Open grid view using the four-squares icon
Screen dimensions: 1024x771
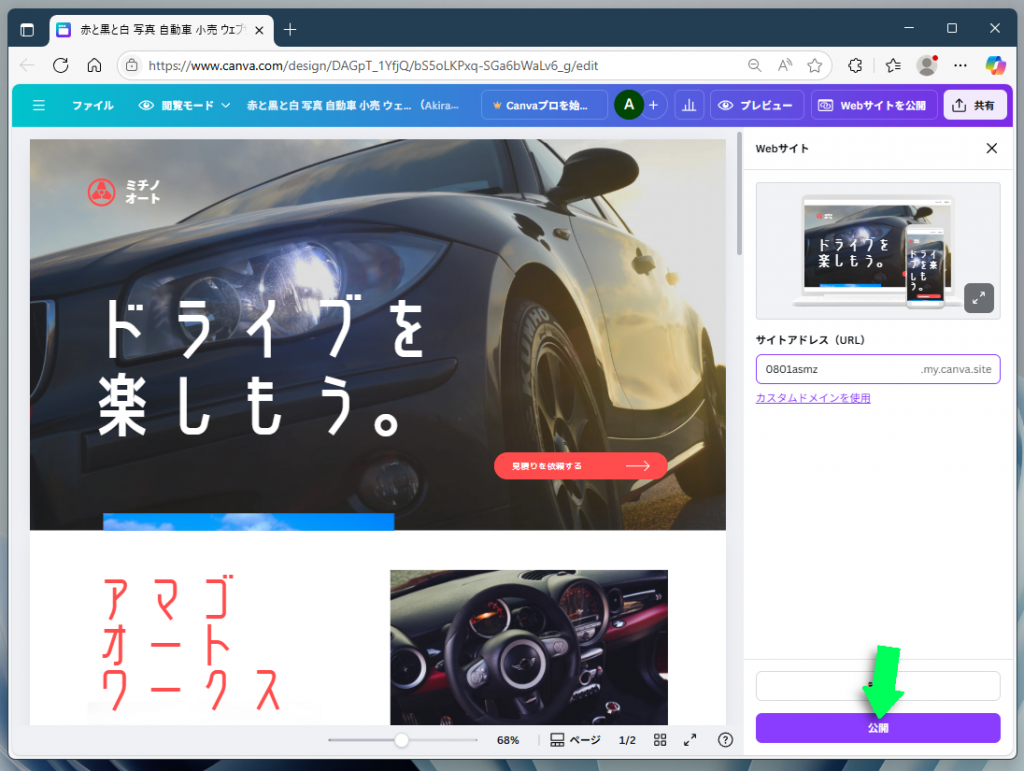tap(660, 740)
